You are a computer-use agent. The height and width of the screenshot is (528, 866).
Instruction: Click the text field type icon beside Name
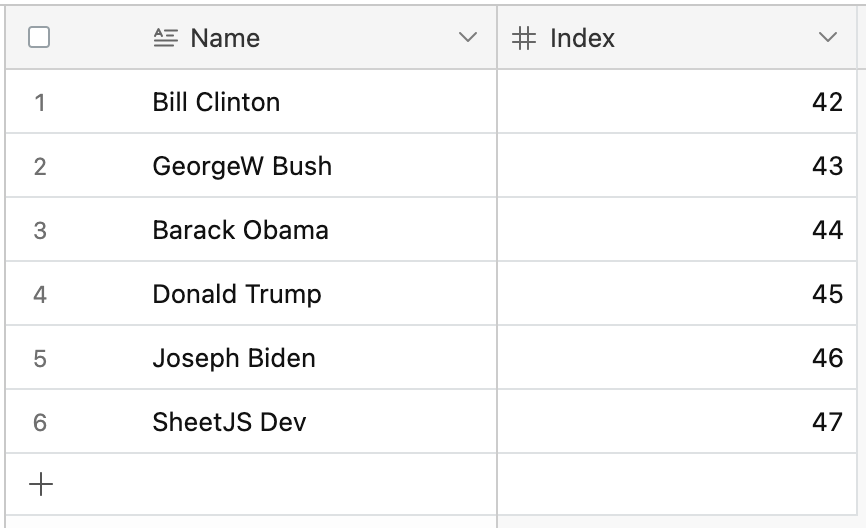click(x=166, y=38)
